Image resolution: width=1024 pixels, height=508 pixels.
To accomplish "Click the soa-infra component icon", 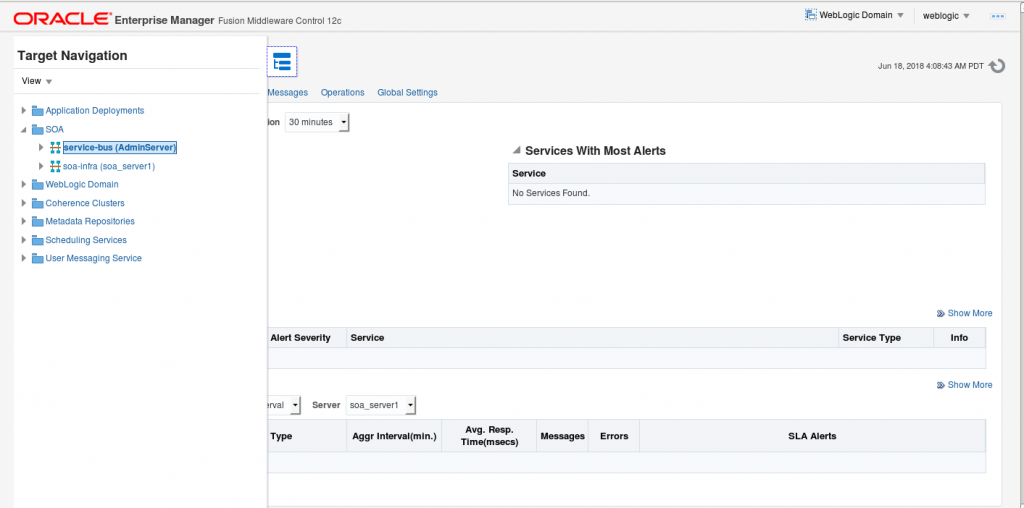I will pyautogui.click(x=56, y=167).
